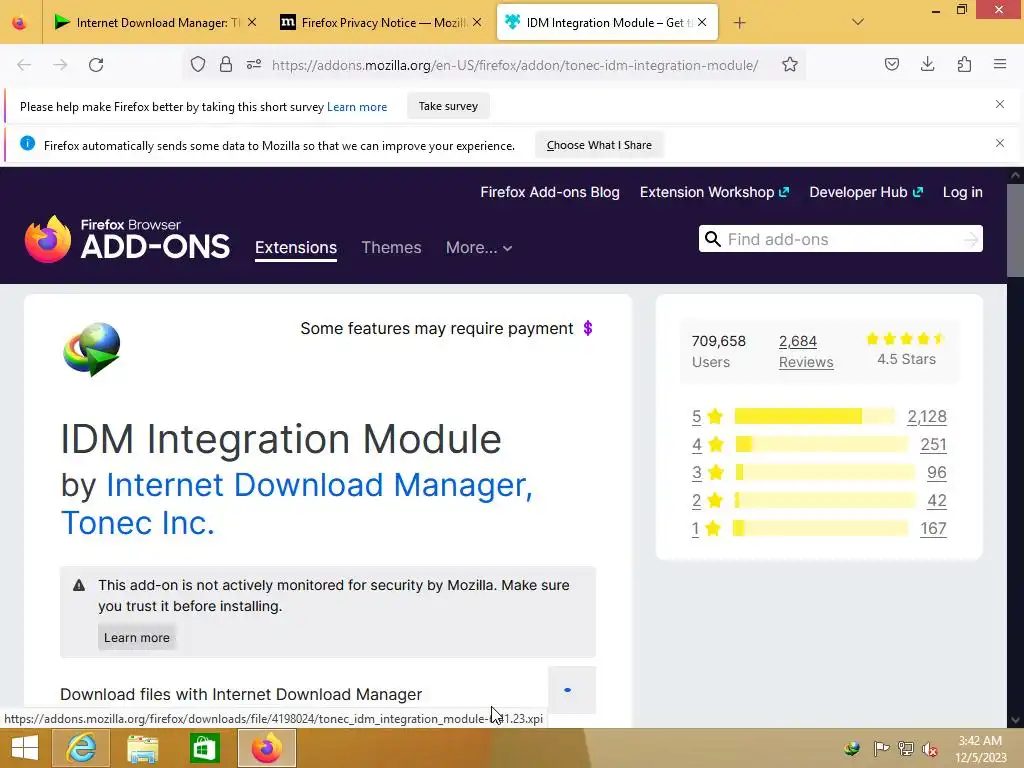Go forward with the forward arrow

pos(60,65)
